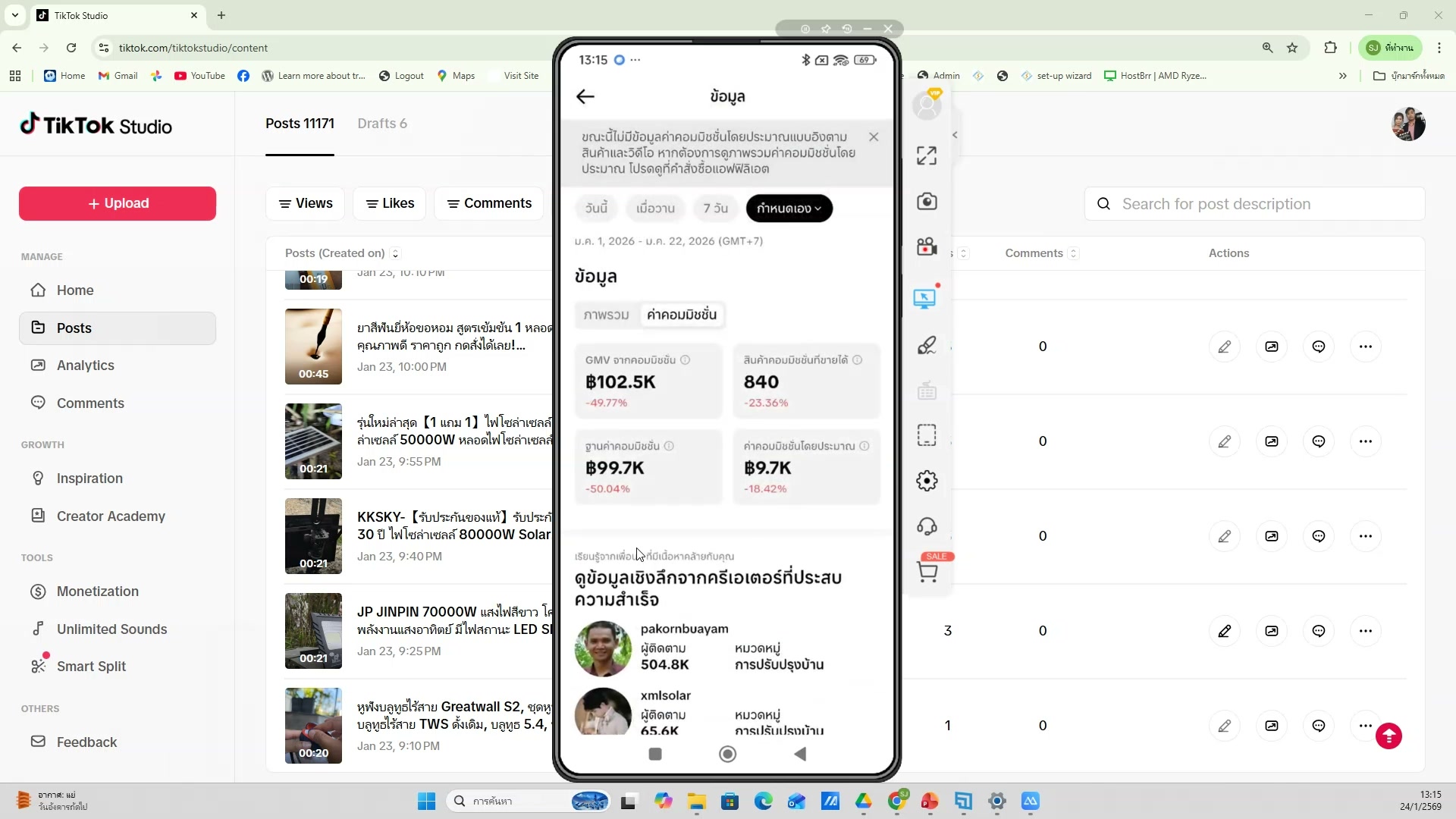Screen dimensions: 1456x819
Task: Switch to the ภาพรวม overview tab
Action: point(606,314)
